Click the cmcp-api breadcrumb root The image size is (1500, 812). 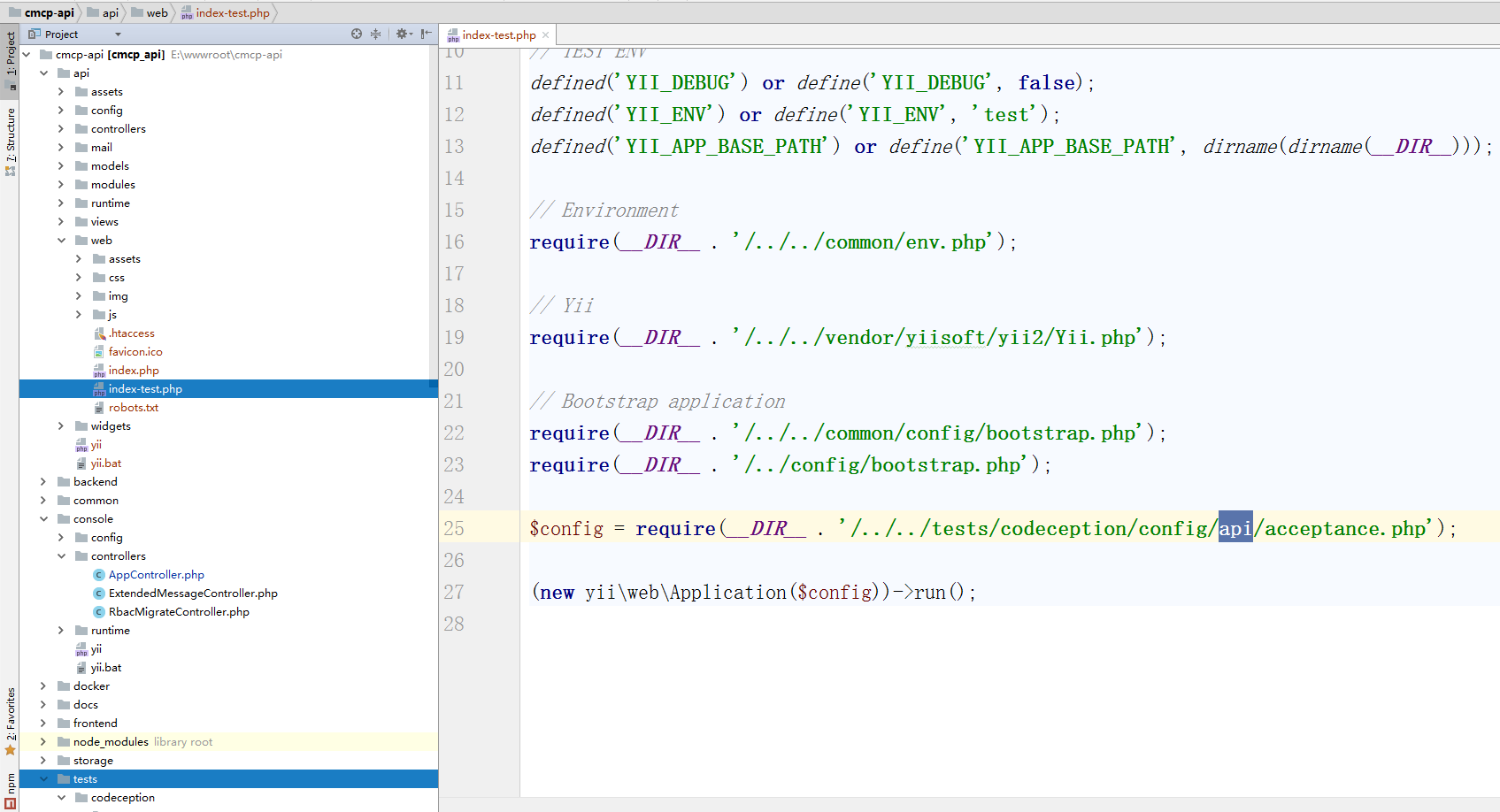coord(49,12)
